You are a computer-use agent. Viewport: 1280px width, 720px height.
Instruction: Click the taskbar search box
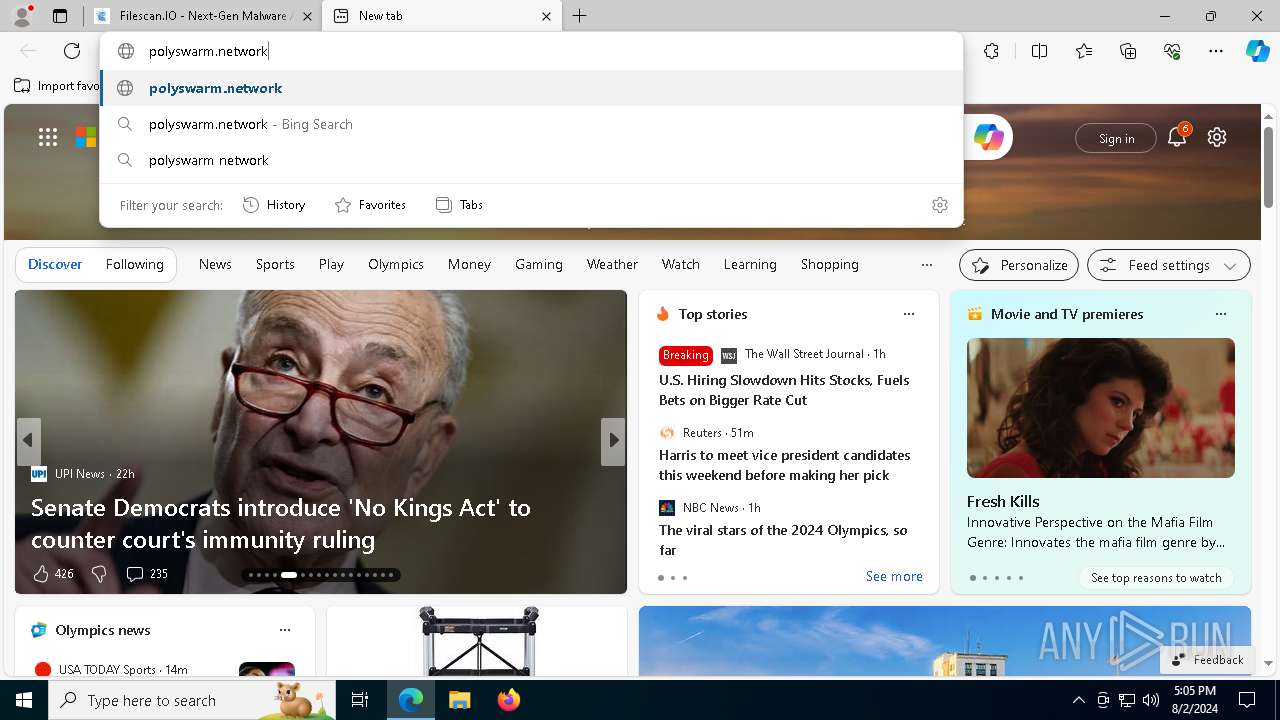click(192, 700)
